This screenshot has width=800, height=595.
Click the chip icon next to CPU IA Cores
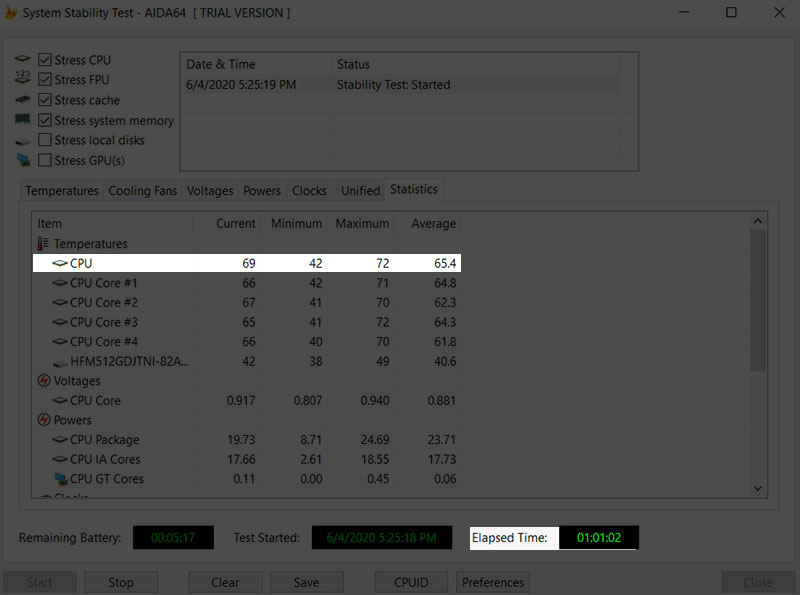60,459
